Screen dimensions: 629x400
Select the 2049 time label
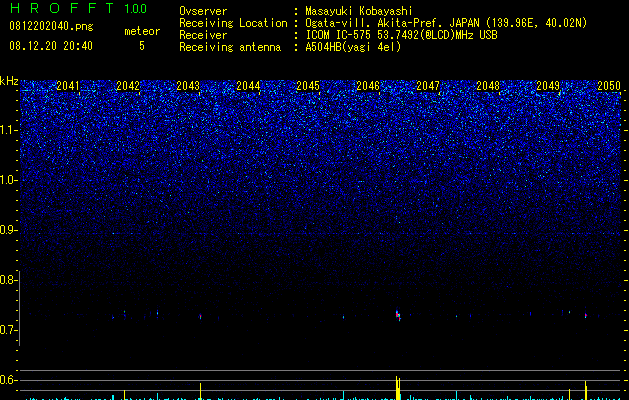548,85
